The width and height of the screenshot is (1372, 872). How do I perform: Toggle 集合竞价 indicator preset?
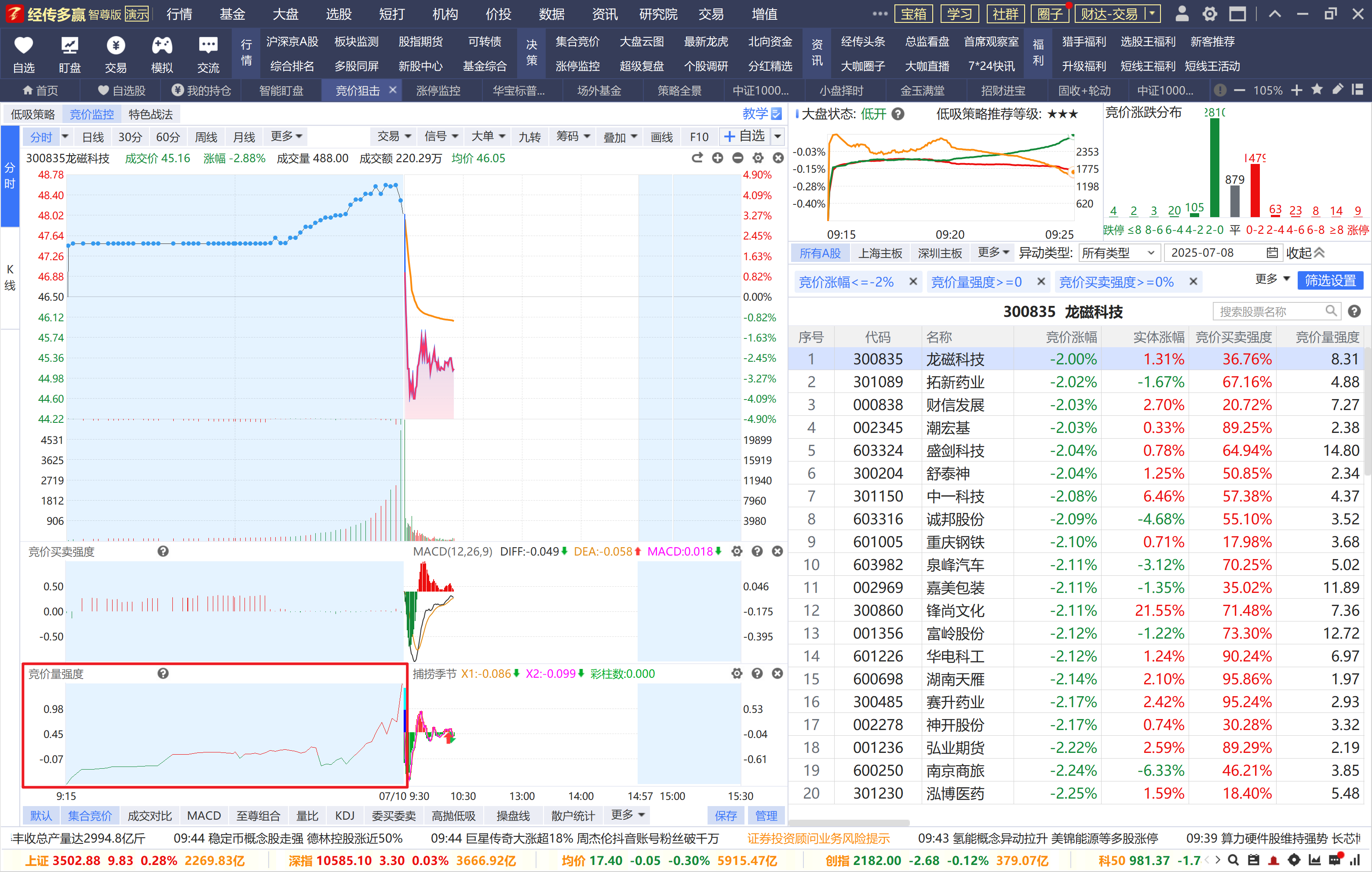90,816
